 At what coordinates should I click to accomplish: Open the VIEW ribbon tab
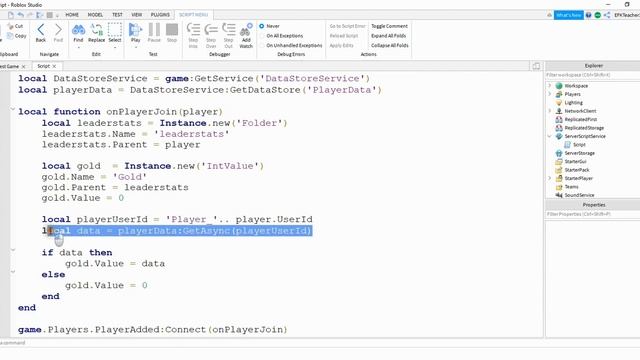click(x=137, y=15)
